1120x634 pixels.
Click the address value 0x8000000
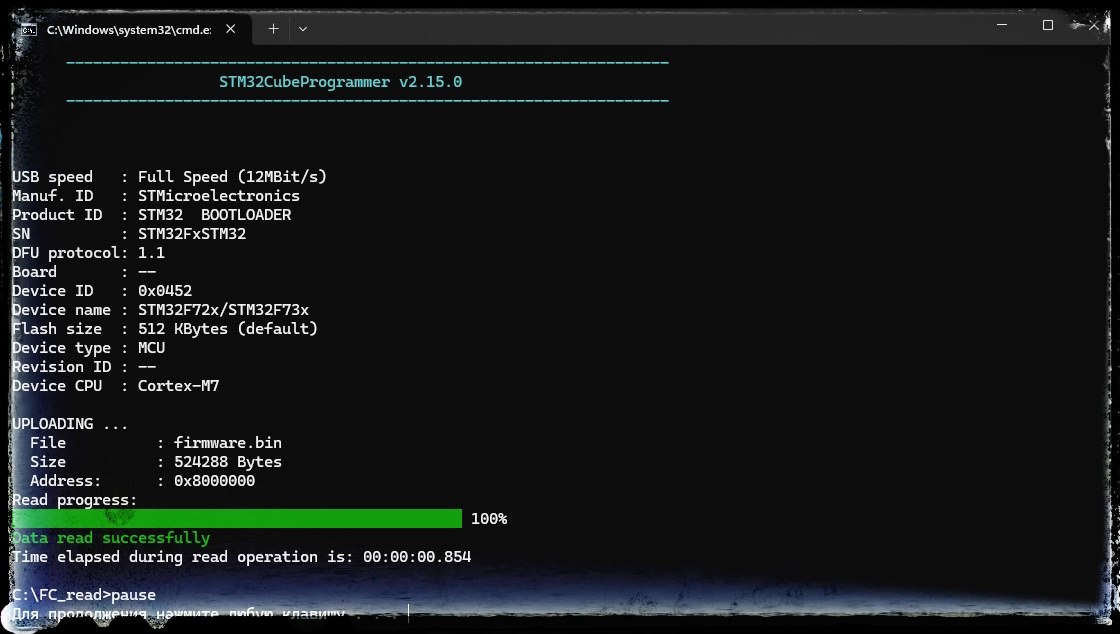(x=214, y=481)
